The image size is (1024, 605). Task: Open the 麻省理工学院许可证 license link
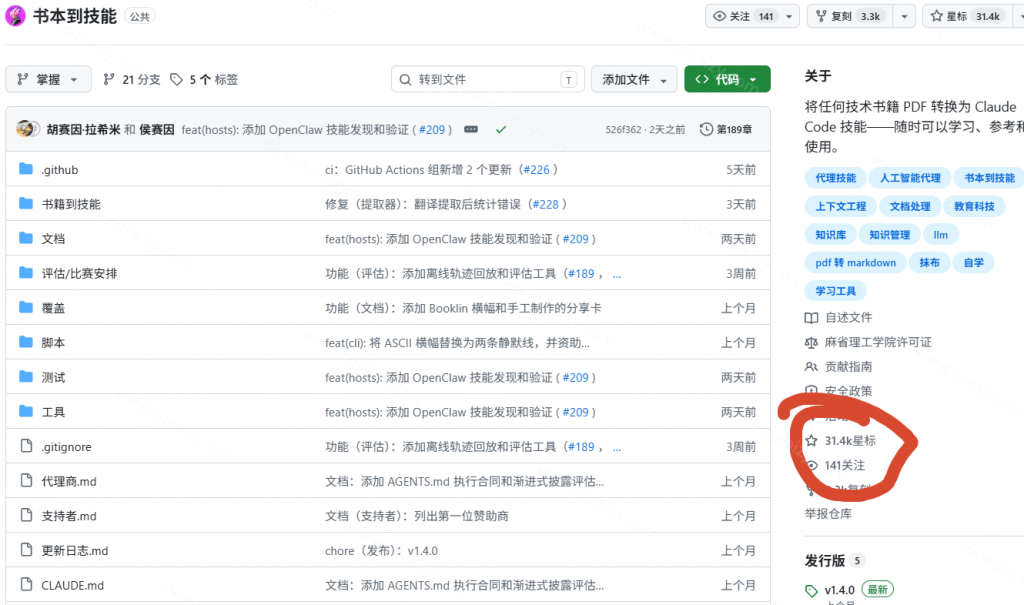coord(868,342)
